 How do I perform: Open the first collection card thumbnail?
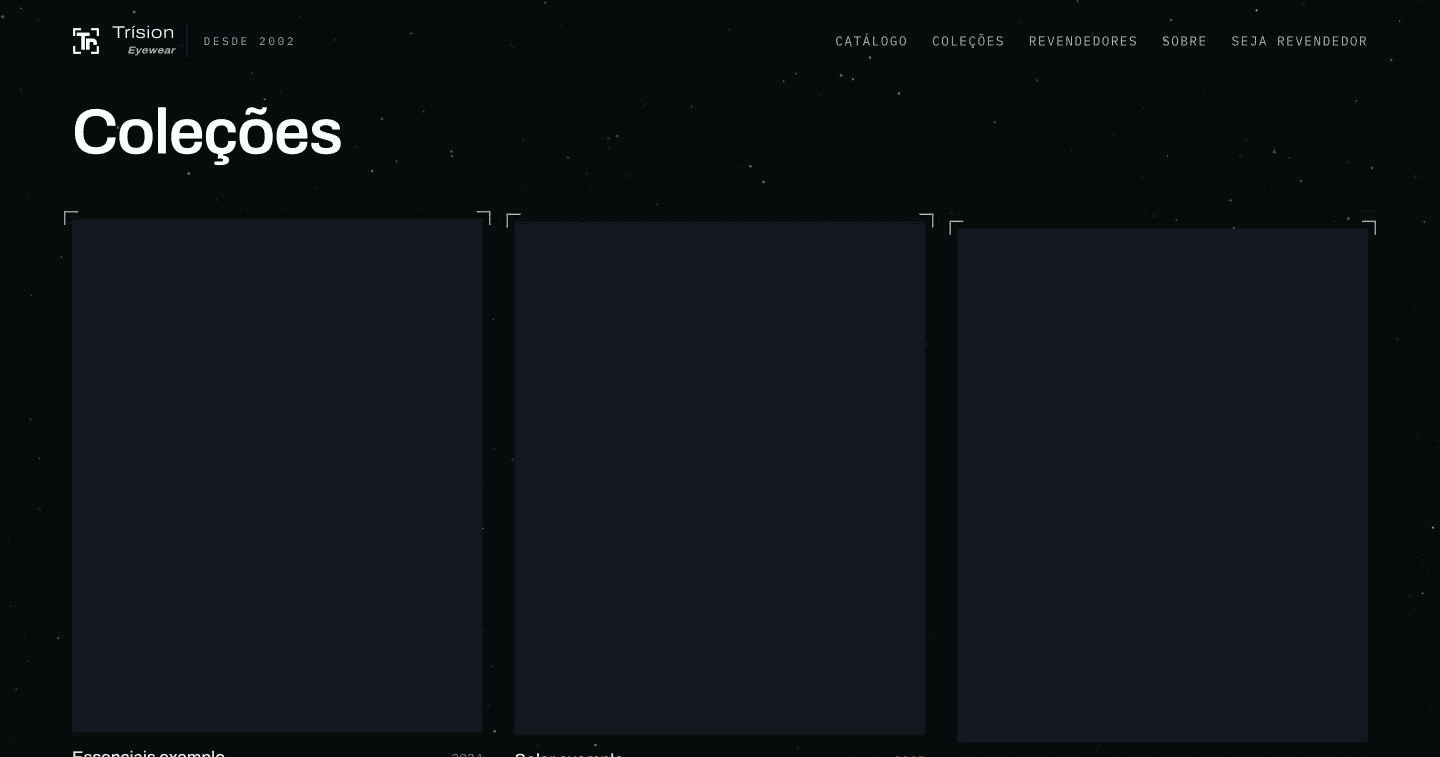pyautogui.click(x=277, y=476)
